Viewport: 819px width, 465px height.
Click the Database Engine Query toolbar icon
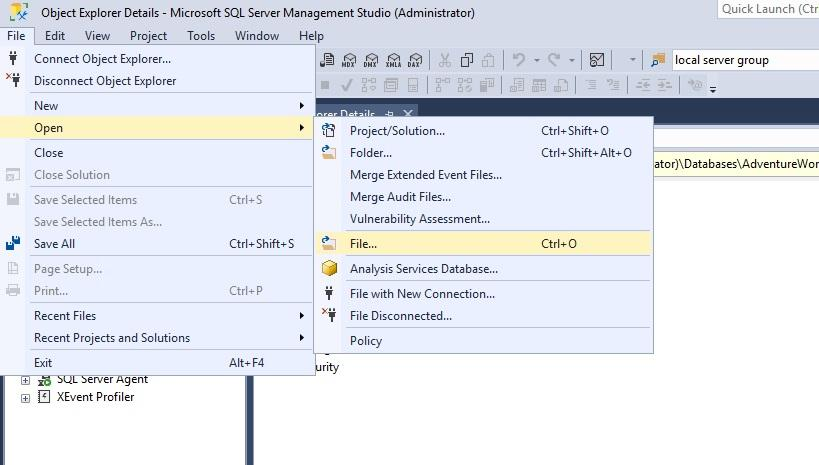coord(327,60)
